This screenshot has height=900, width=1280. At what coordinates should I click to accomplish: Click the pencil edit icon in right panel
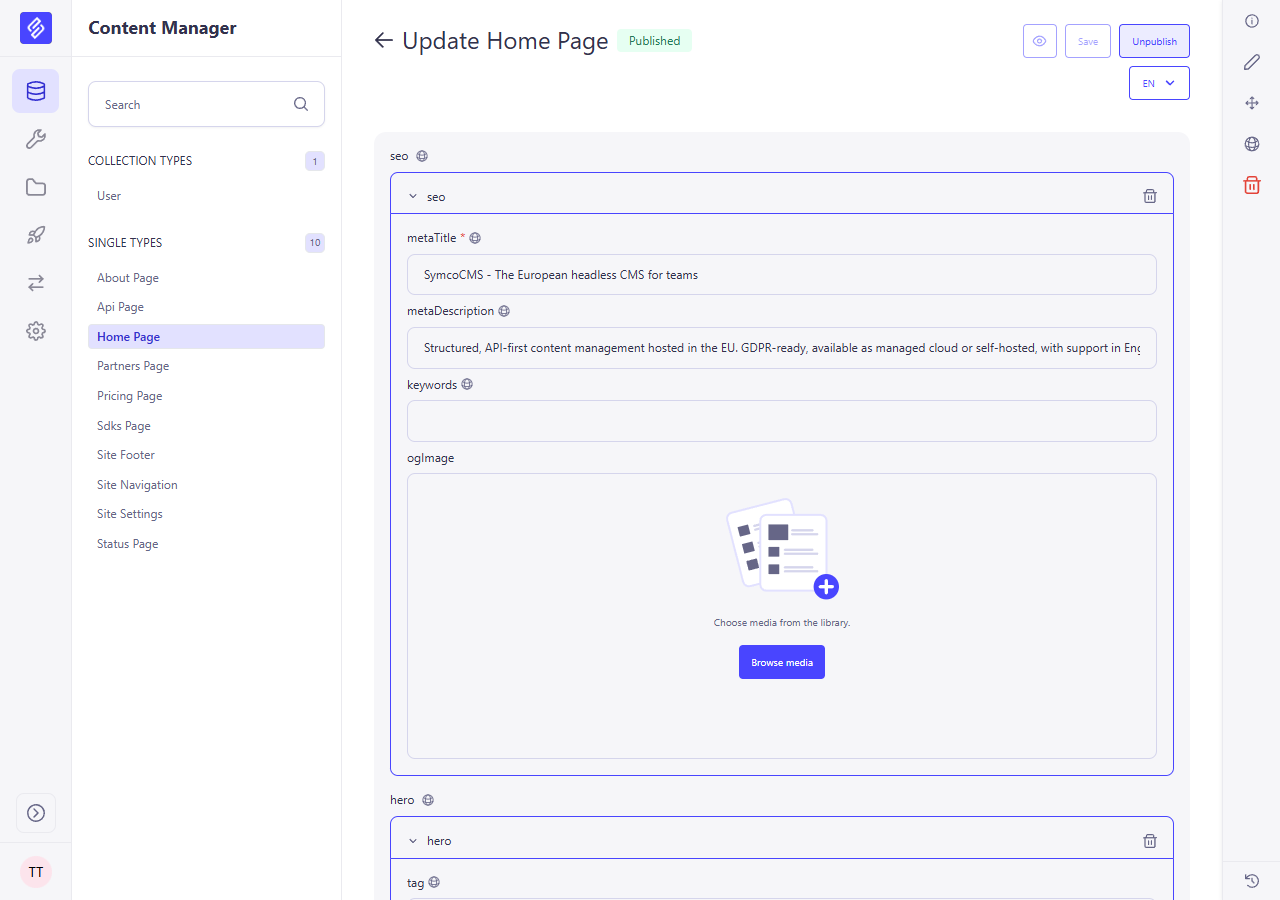[1252, 62]
